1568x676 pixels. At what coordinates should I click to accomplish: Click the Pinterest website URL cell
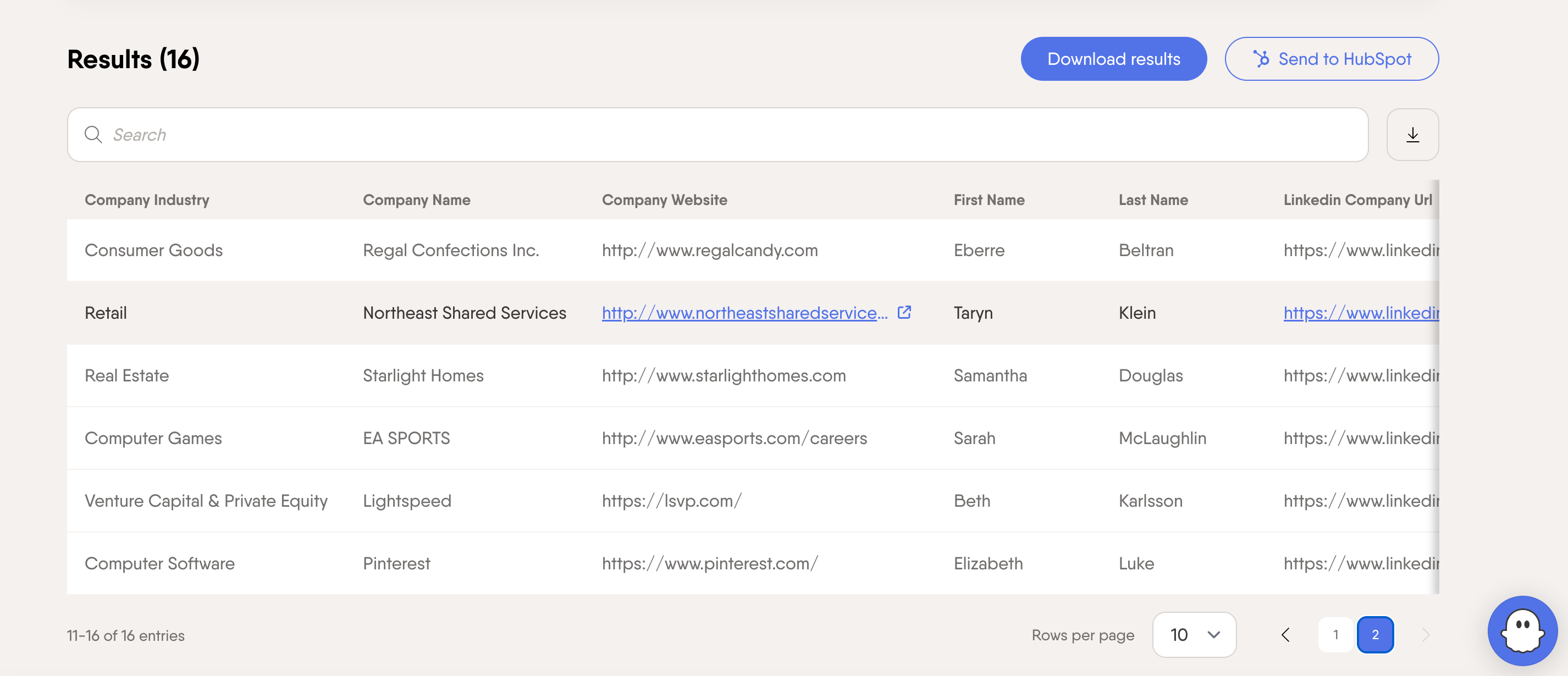pyautogui.click(x=710, y=563)
